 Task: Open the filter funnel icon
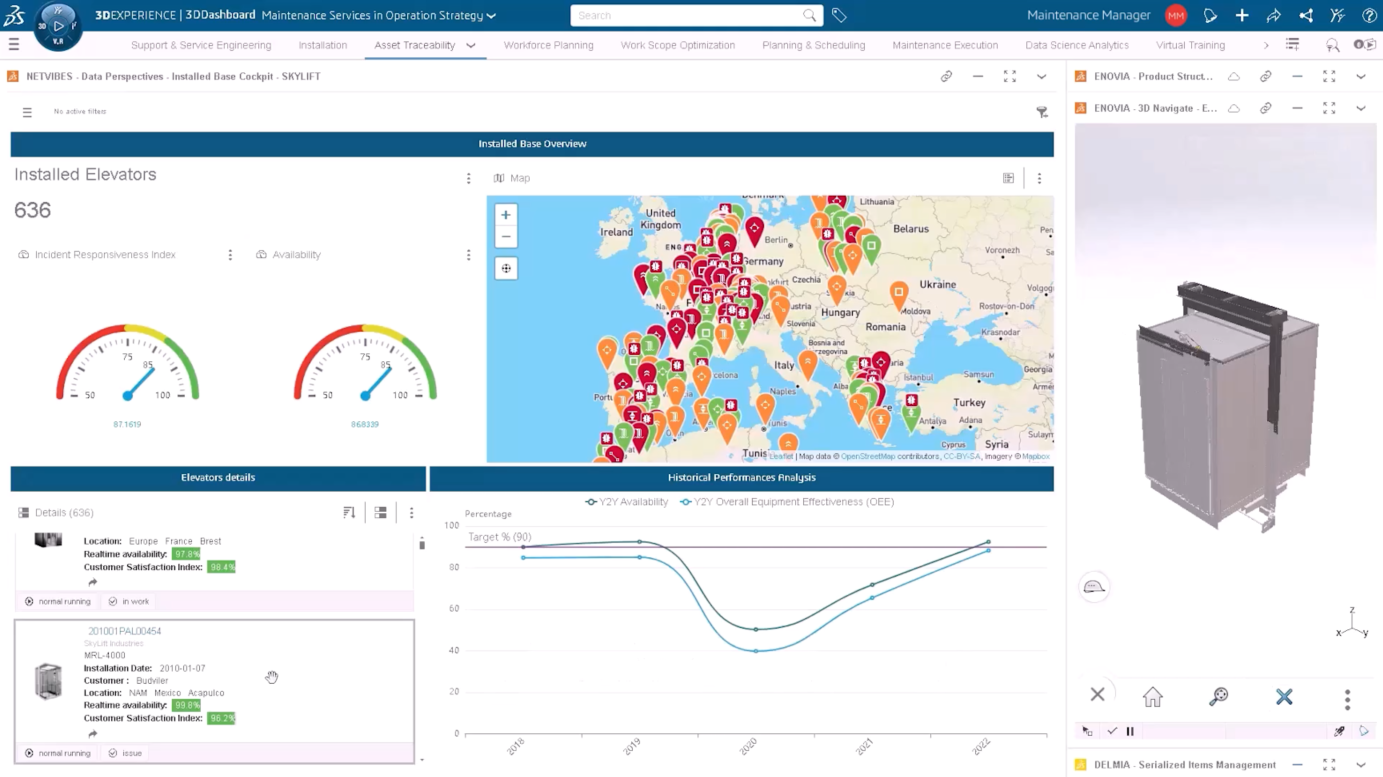(1042, 112)
